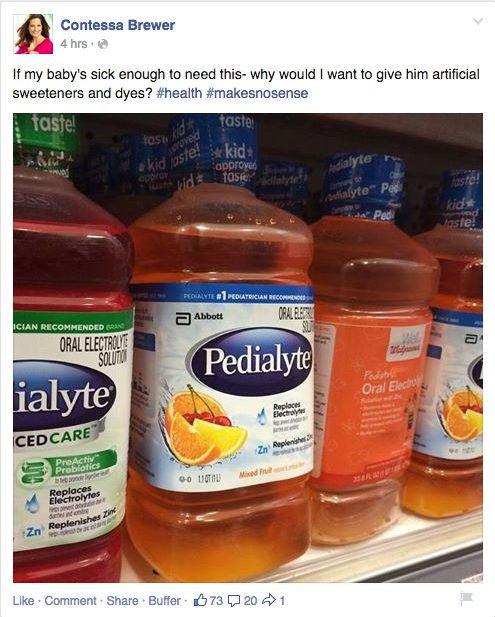Click the 4 hrs timestamp
The height and width of the screenshot is (617, 495).
click(x=74, y=44)
